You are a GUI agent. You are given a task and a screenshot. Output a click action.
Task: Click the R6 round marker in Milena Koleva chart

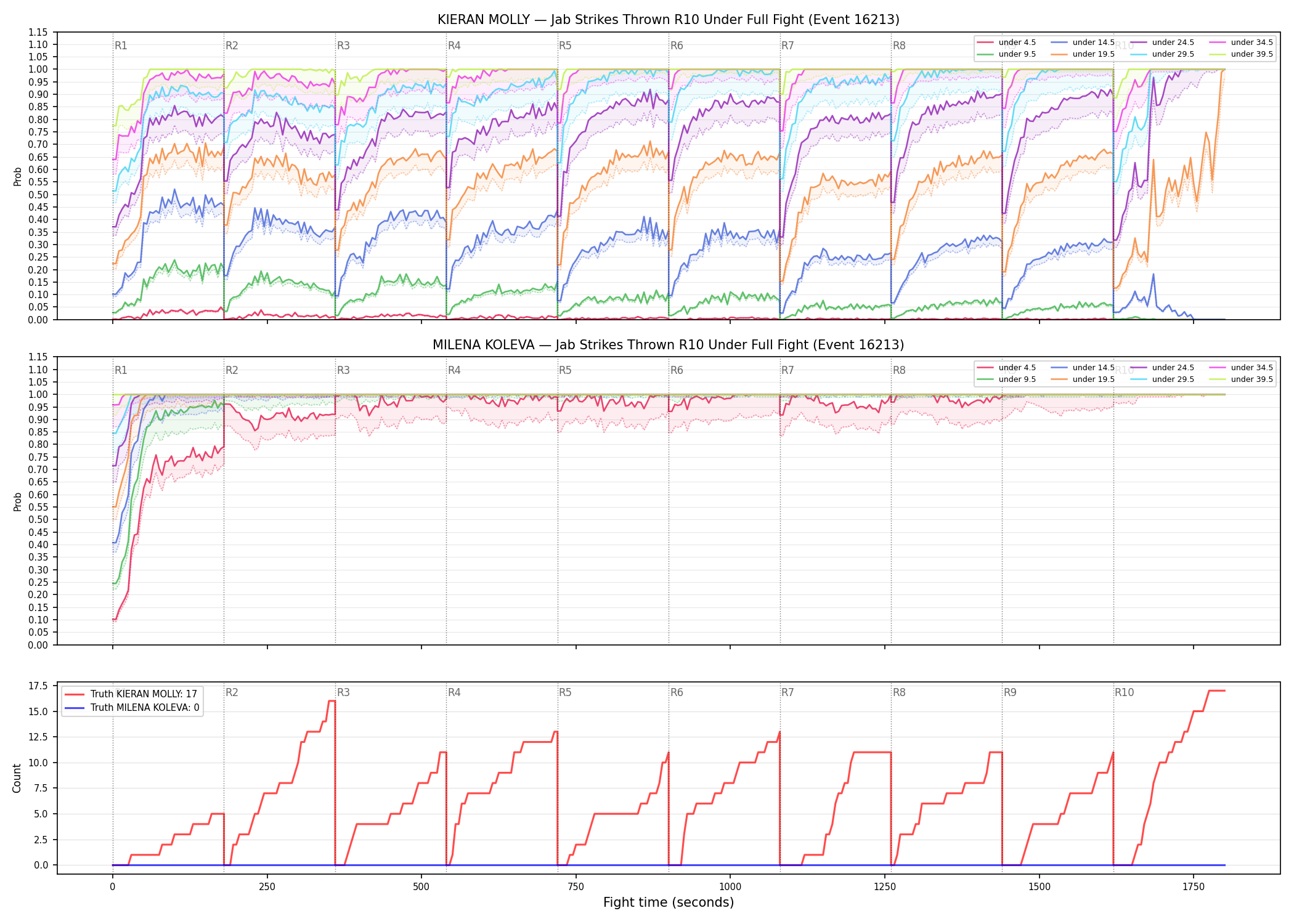pos(677,370)
